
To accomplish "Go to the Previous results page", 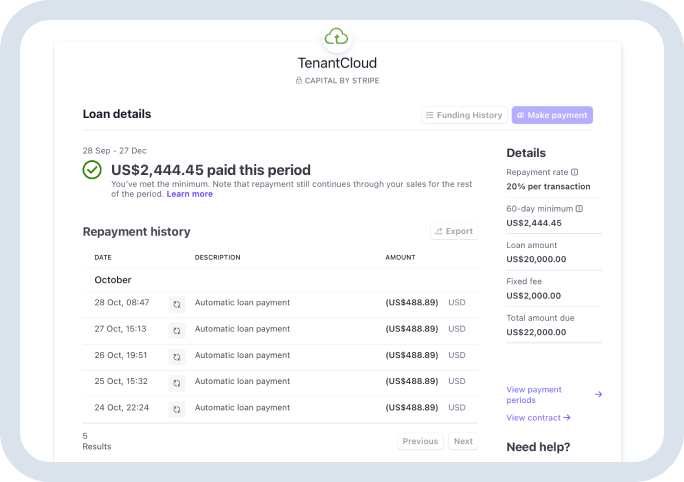I will coord(420,441).
